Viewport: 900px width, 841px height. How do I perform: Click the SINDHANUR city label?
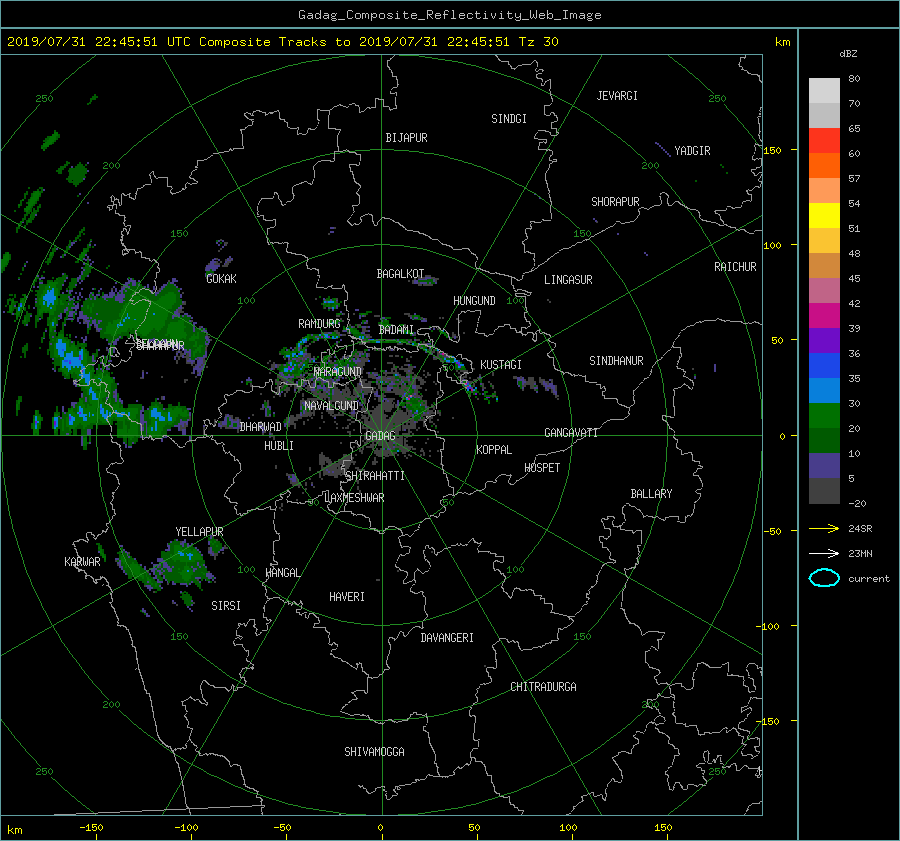point(616,361)
